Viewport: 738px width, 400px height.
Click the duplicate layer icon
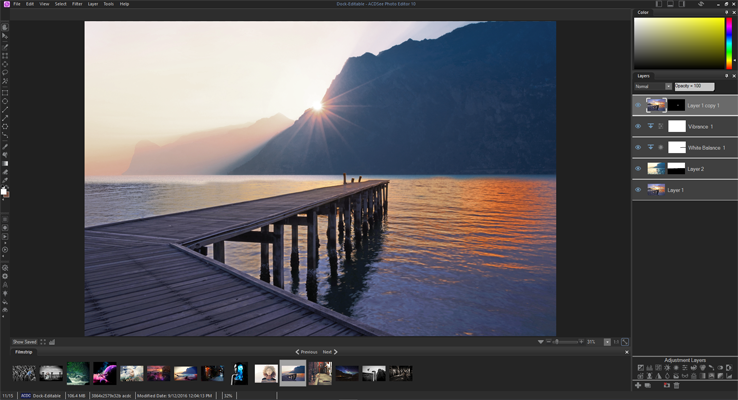pyautogui.click(x=648, y=385)
